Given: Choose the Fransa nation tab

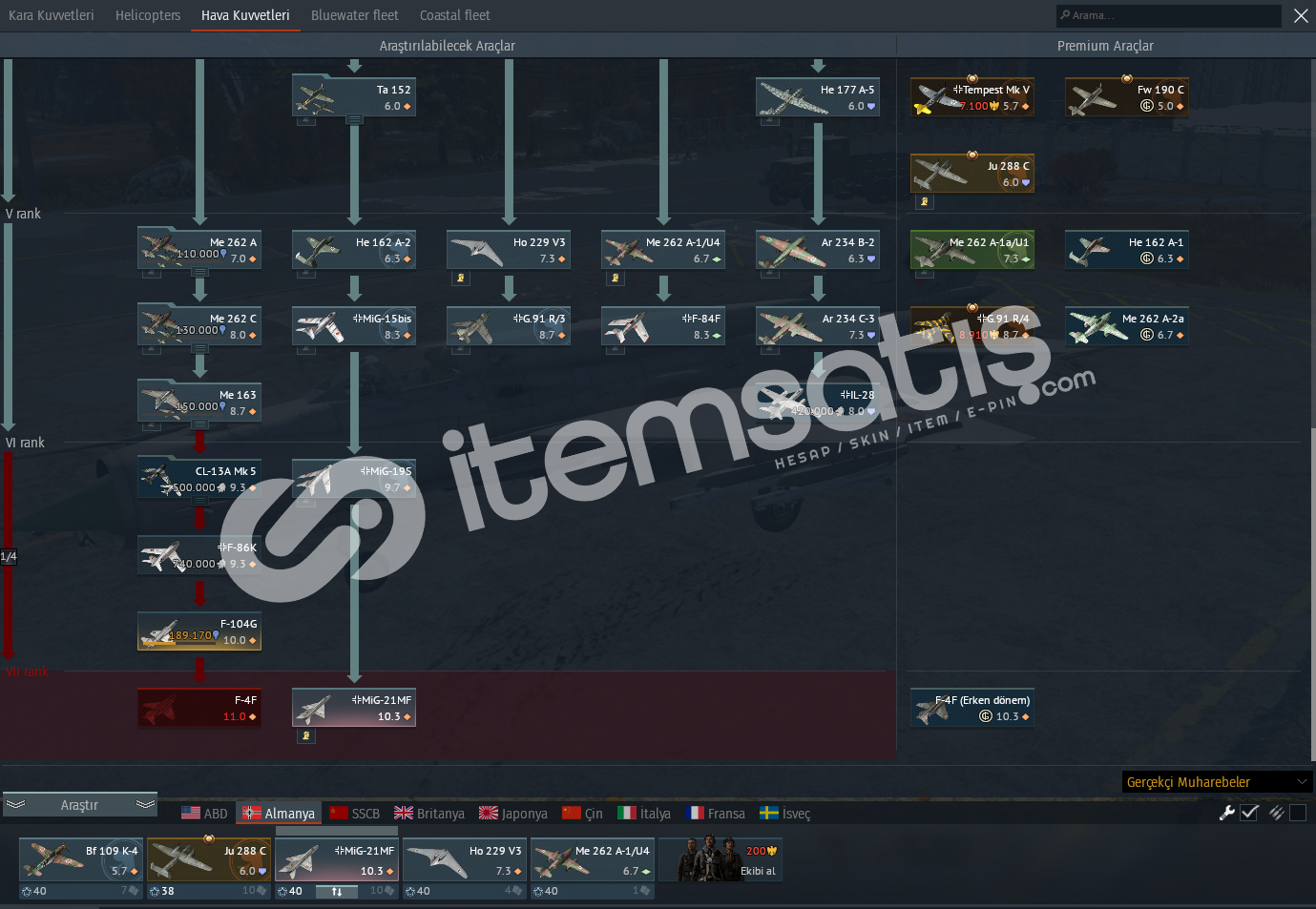Looking at the screenshot, I should [x=715, y=814].
